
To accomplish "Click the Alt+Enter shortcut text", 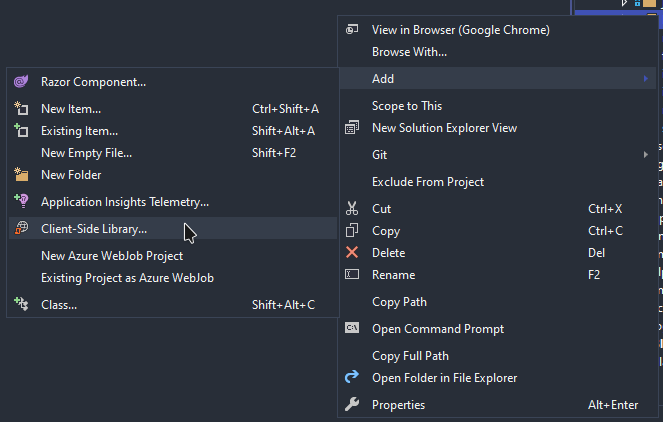I will [613, 405].
